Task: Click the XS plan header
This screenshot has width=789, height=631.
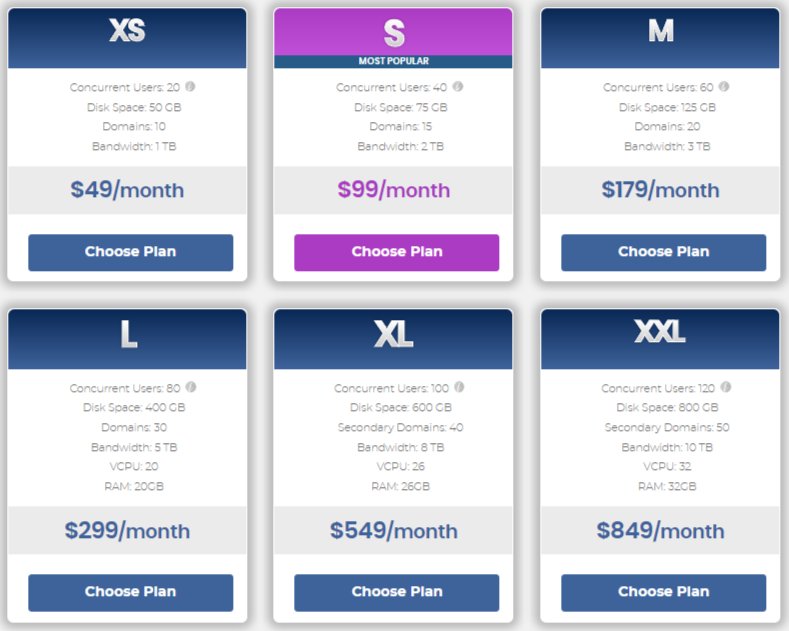Action: (x=127, y=38)
